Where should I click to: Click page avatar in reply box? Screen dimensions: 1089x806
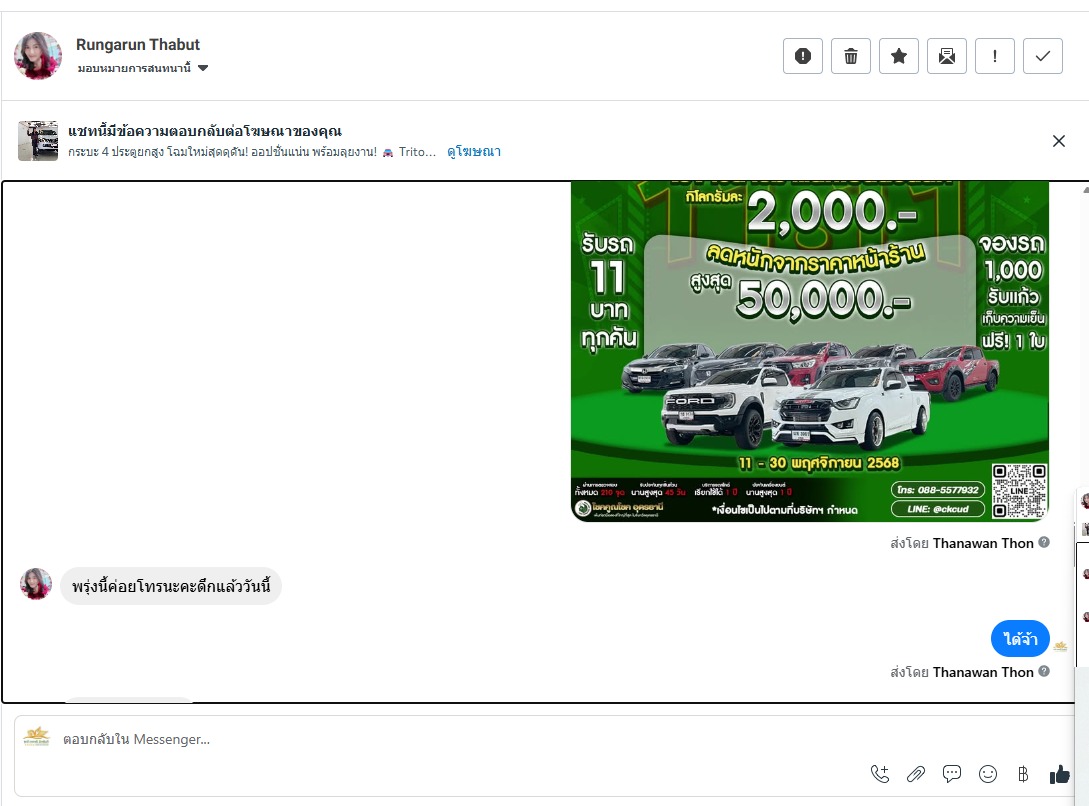36,737
